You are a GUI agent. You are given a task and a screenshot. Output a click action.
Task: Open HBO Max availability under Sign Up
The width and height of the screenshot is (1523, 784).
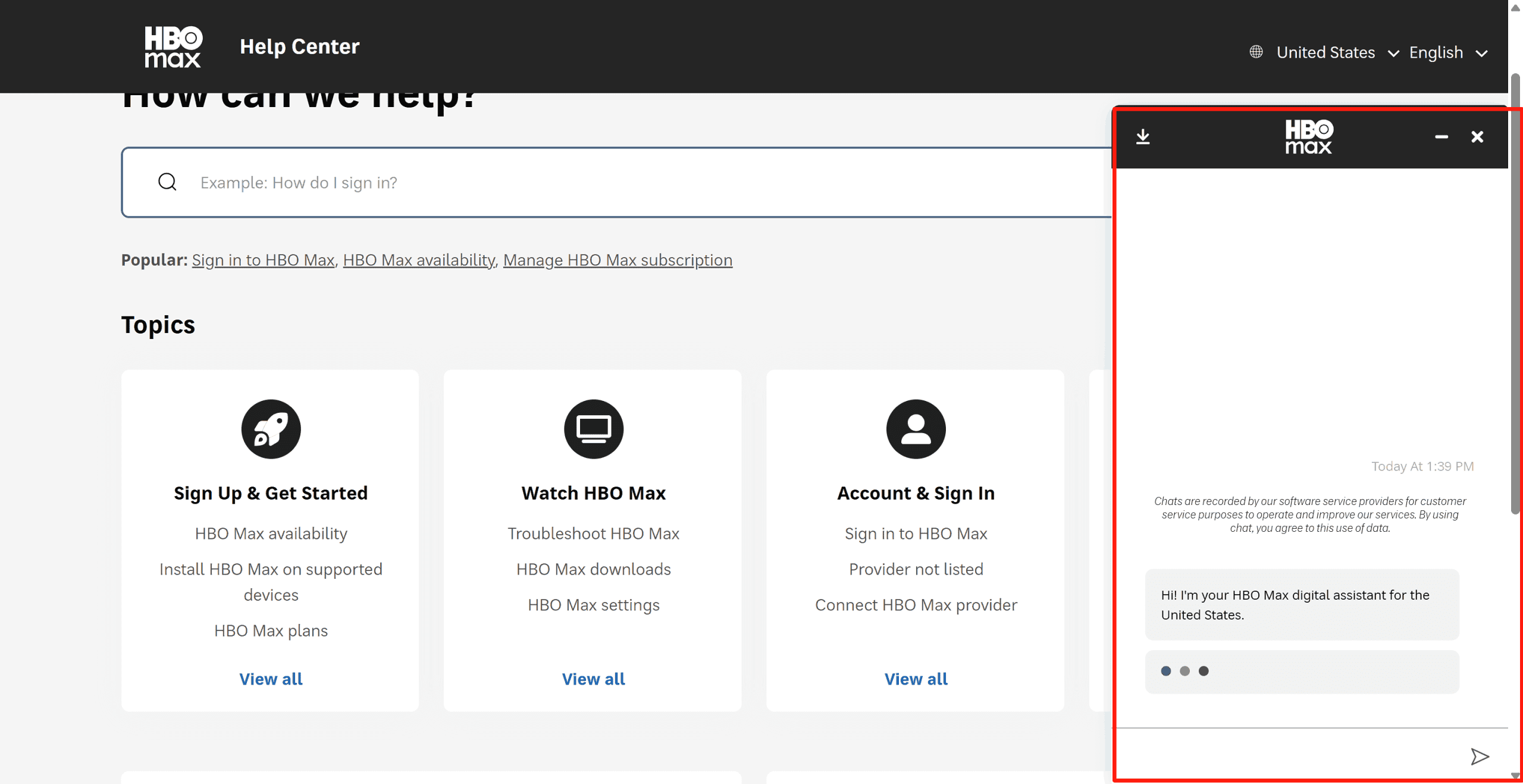pyautogui.click(x=271, y=534)
